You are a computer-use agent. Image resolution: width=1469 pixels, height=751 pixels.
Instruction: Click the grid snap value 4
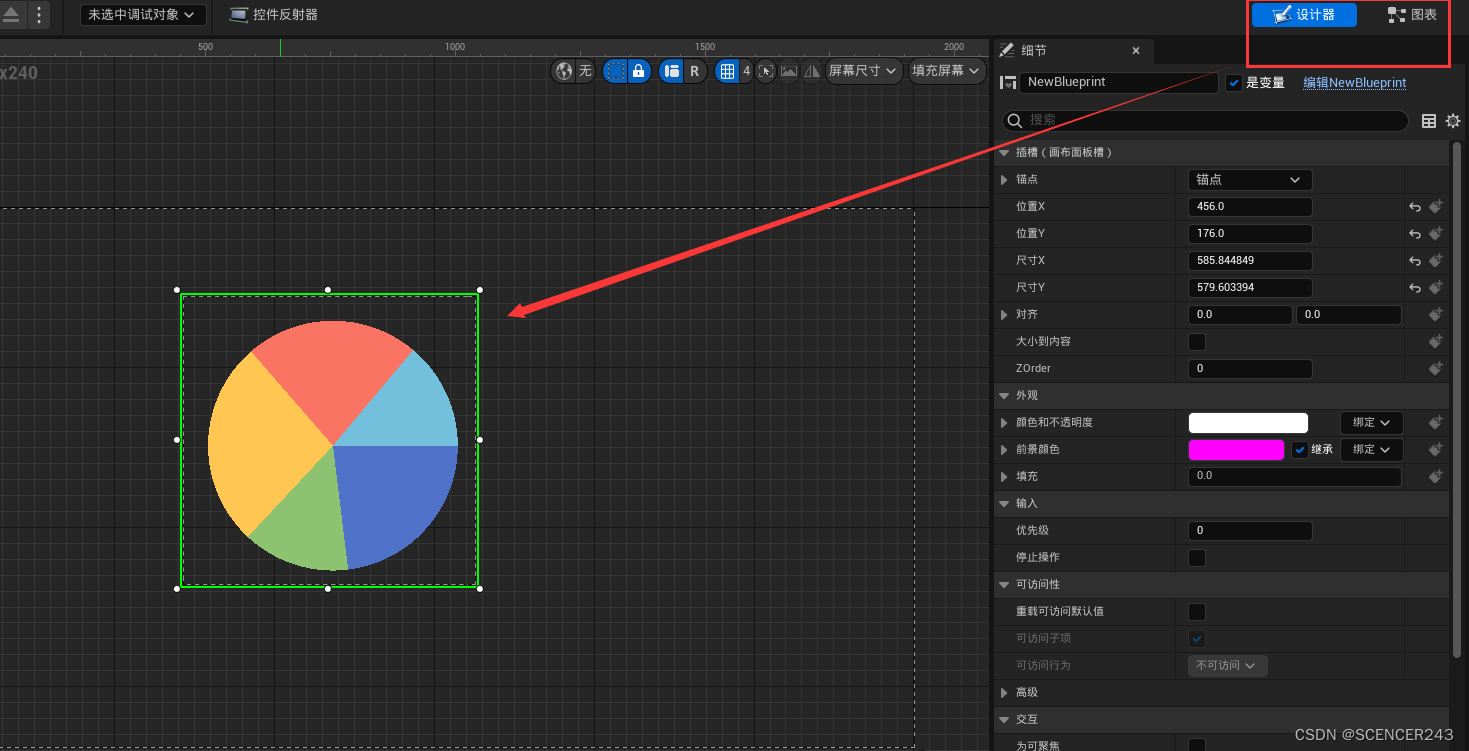tap(746, 71)
